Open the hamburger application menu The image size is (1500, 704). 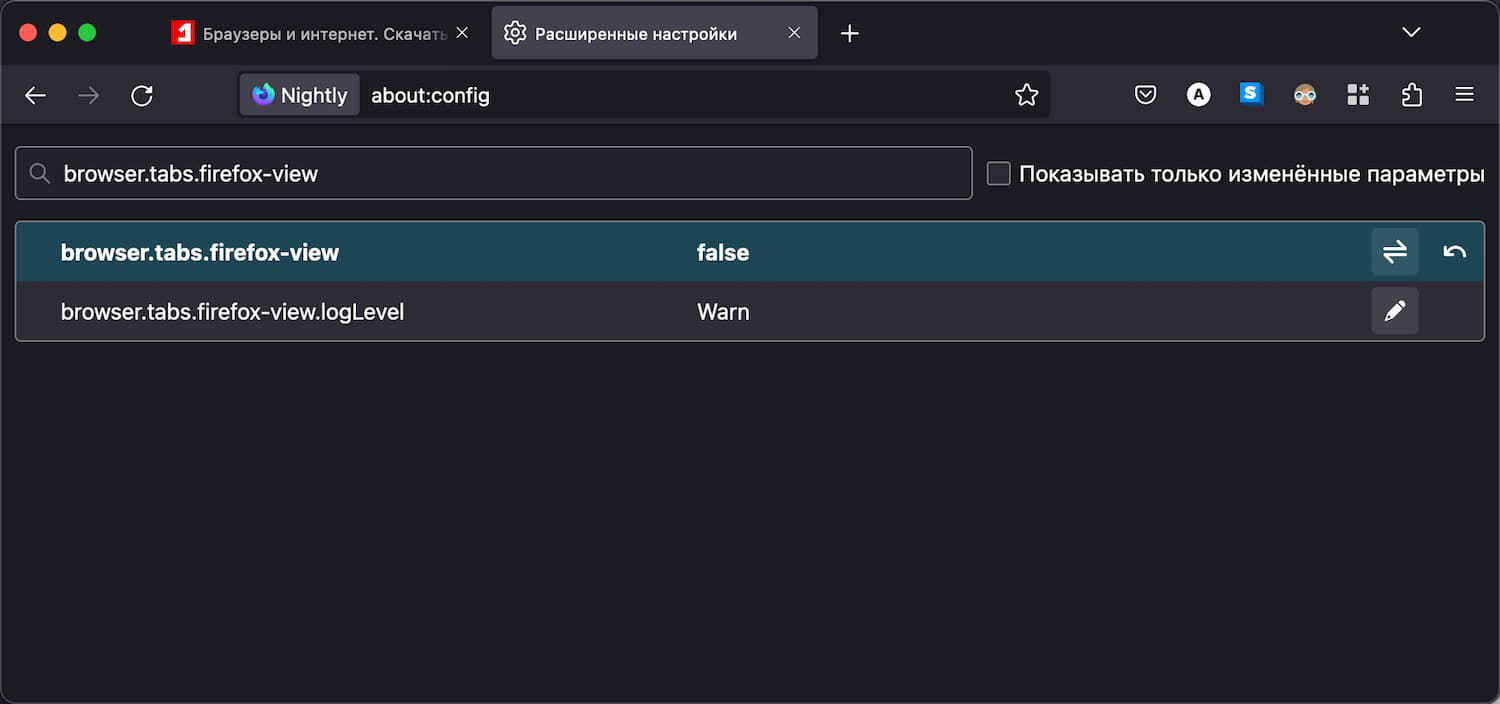point(1464,95)
